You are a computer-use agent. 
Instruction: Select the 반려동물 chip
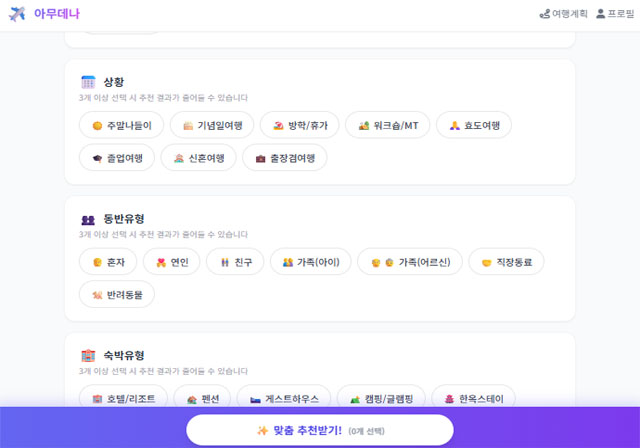pos(117,295)
